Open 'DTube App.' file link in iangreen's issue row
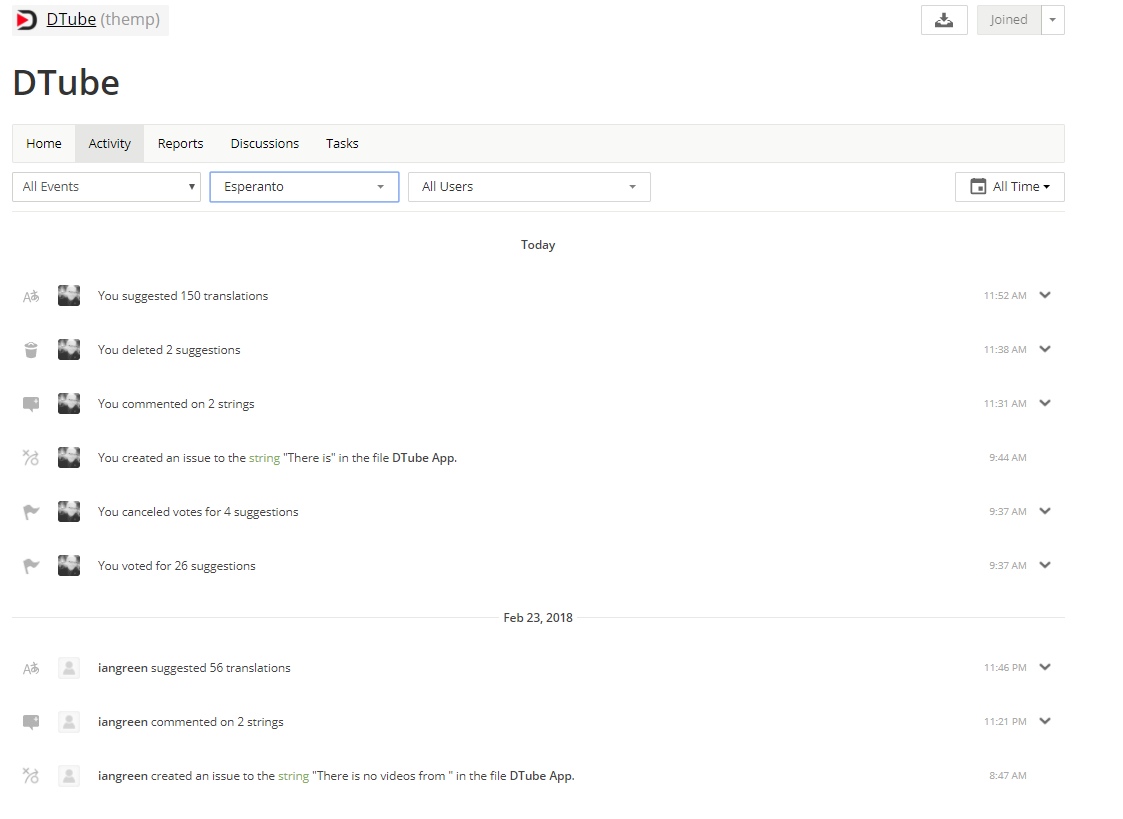The width and height of the screenshot is (1123, 819). pyautogui.click(x=541, y=776)
